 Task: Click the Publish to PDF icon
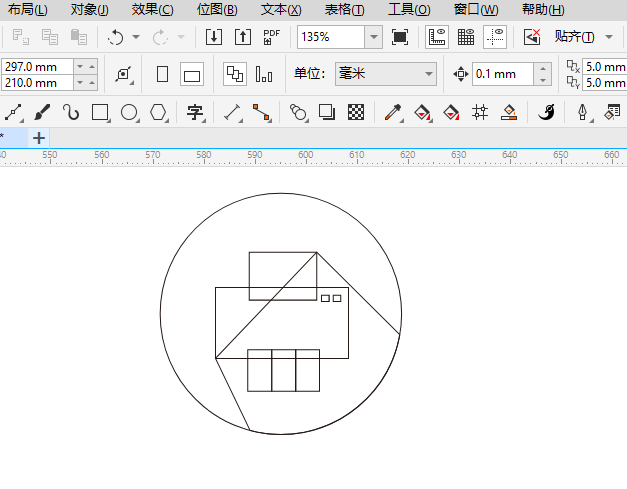pyautogui.click(x=272, y=37)
